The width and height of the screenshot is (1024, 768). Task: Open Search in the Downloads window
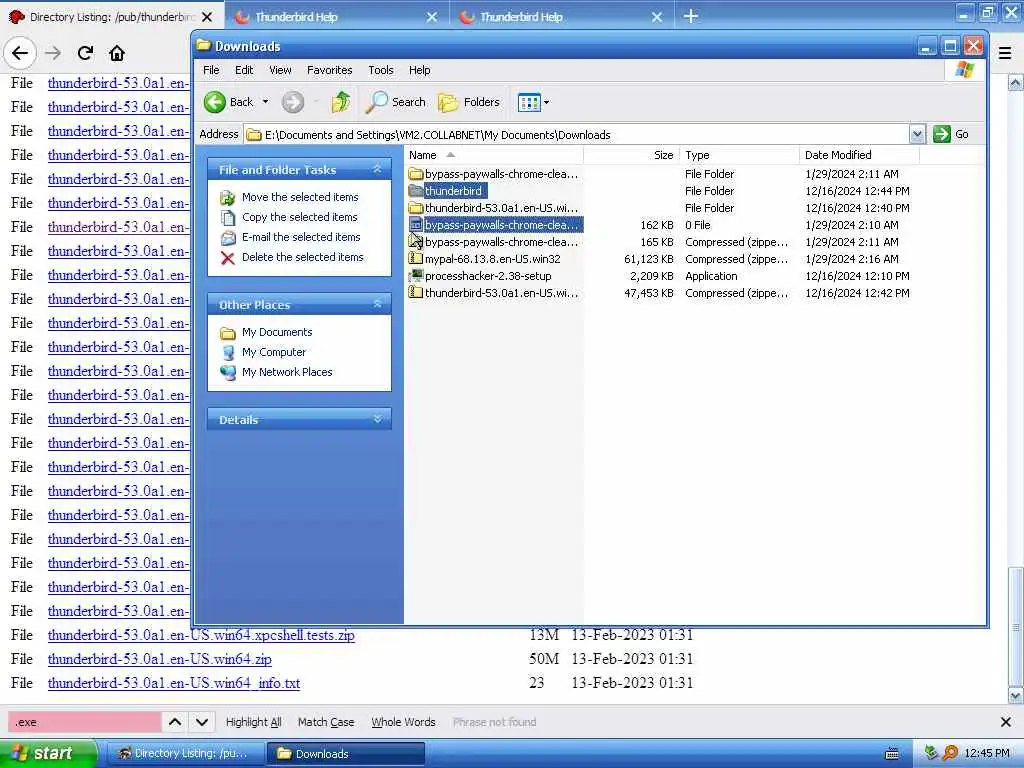click(396, 102)
